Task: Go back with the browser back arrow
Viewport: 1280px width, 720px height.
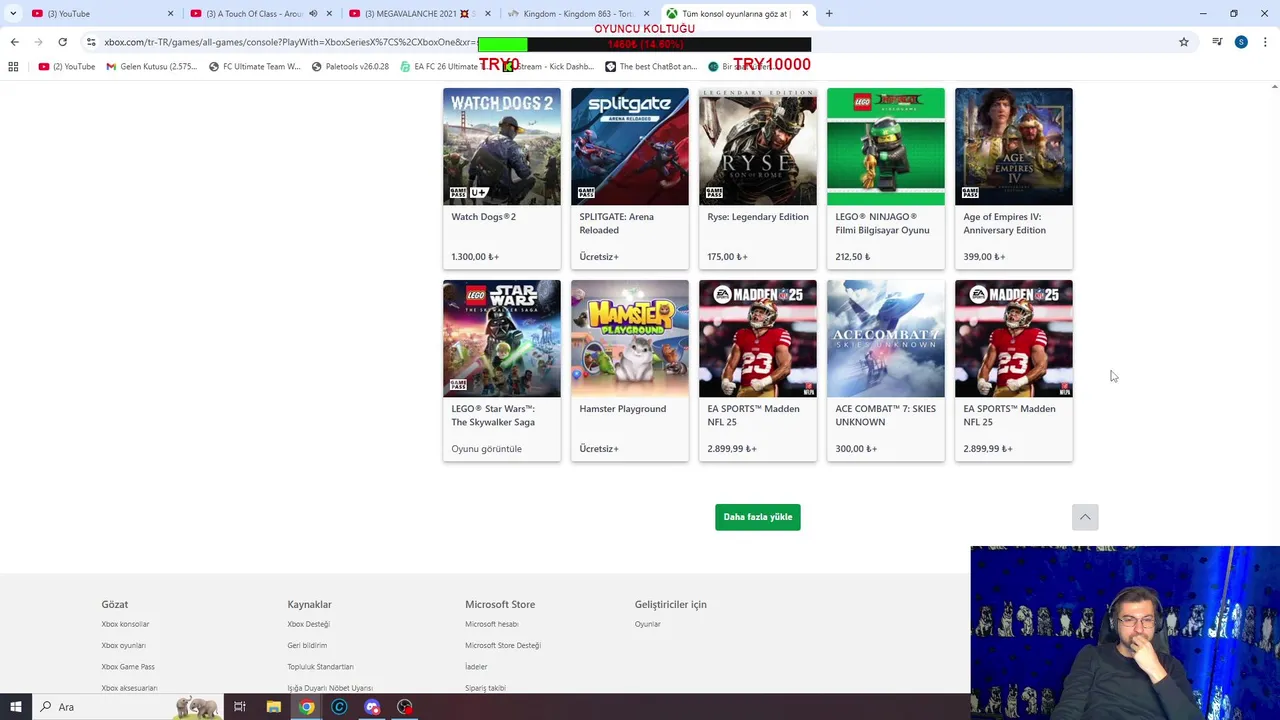Action: tap(14, 42)
